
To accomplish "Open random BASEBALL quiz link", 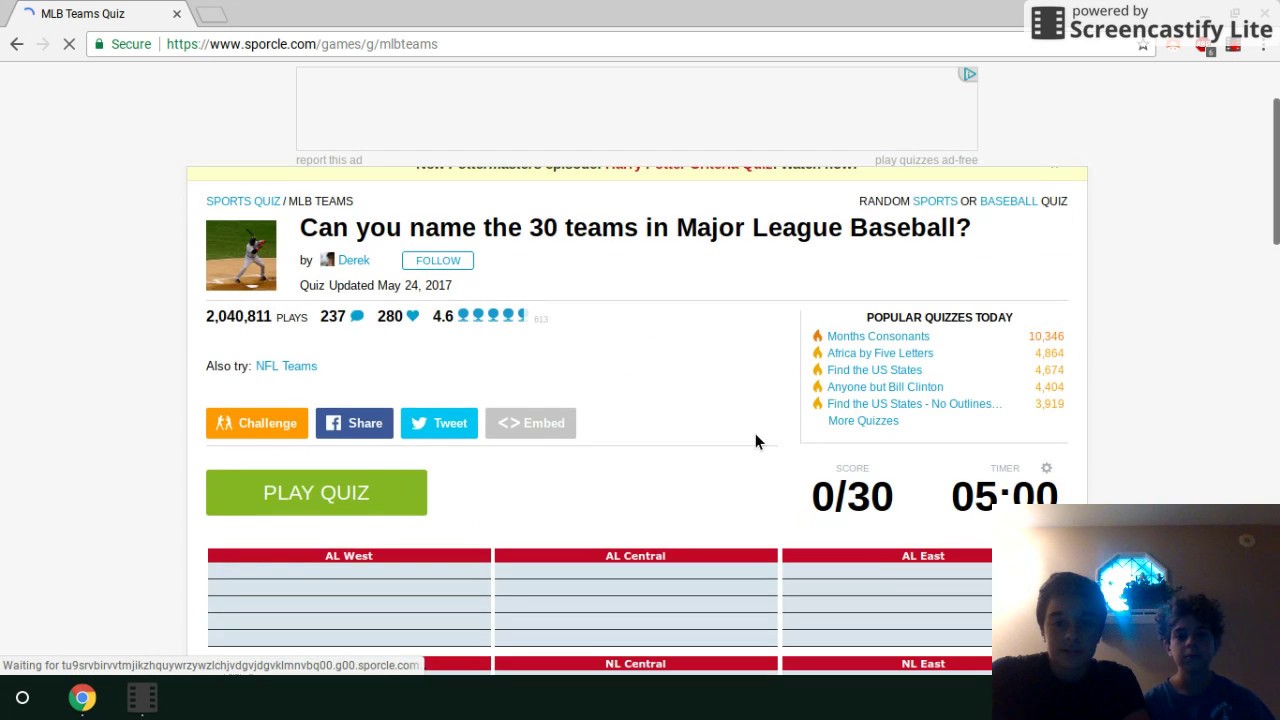I will tap(1009, 201).
